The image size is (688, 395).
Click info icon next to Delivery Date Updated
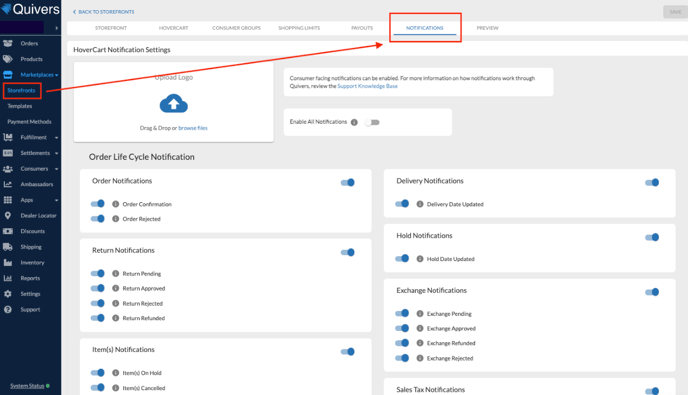pyautogui.click(x=420, y=204)
